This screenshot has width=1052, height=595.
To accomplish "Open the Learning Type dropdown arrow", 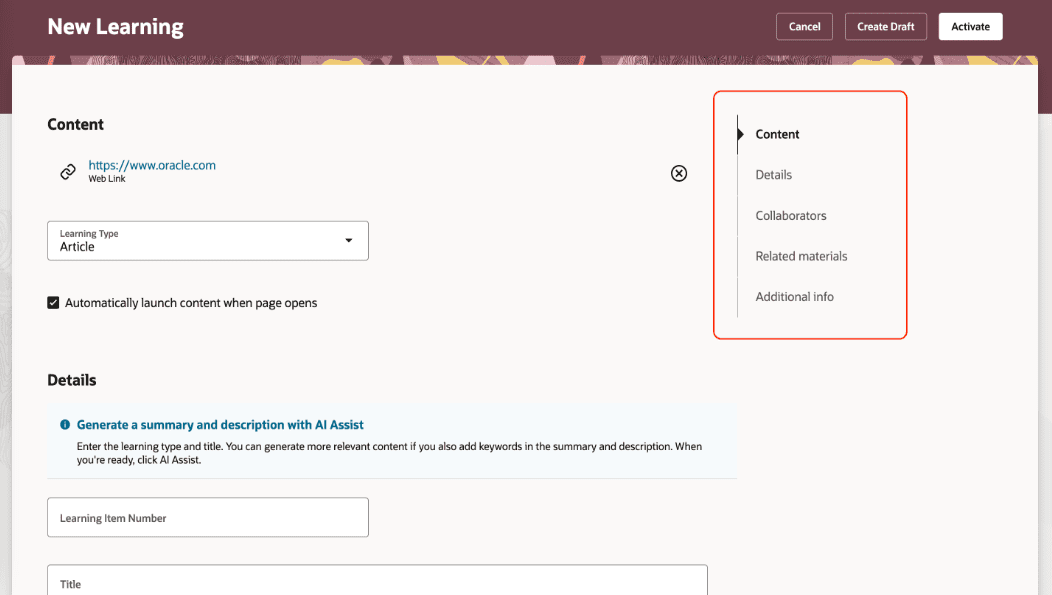I will point(349,240).
